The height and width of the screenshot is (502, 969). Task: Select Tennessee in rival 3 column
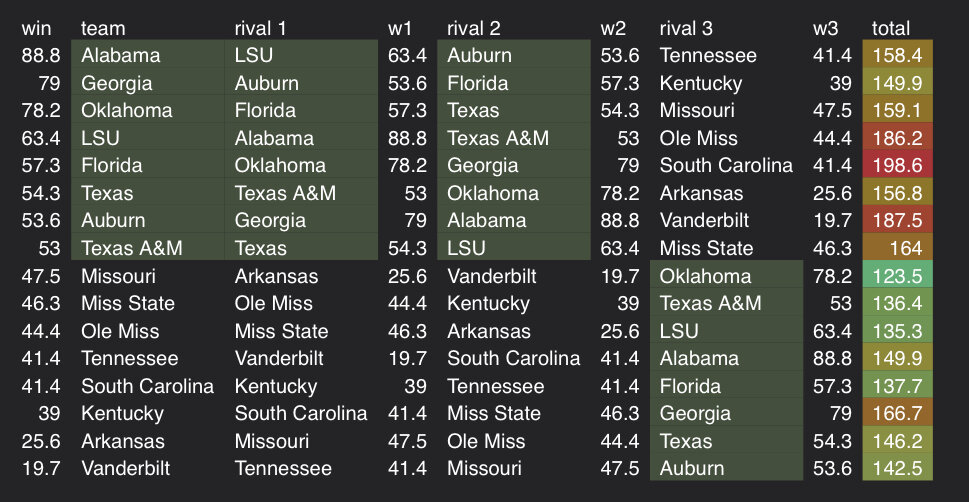pos(708,55)
